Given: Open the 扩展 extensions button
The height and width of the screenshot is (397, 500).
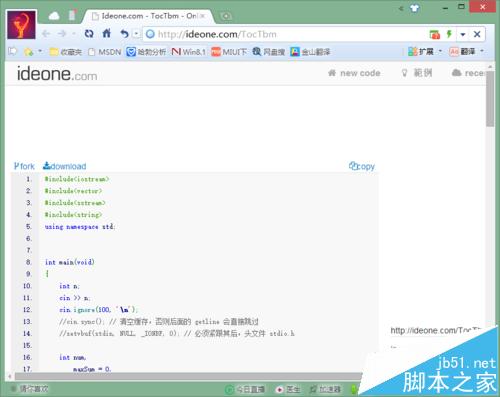Looking at the screenshot, I should click(421, 51).
